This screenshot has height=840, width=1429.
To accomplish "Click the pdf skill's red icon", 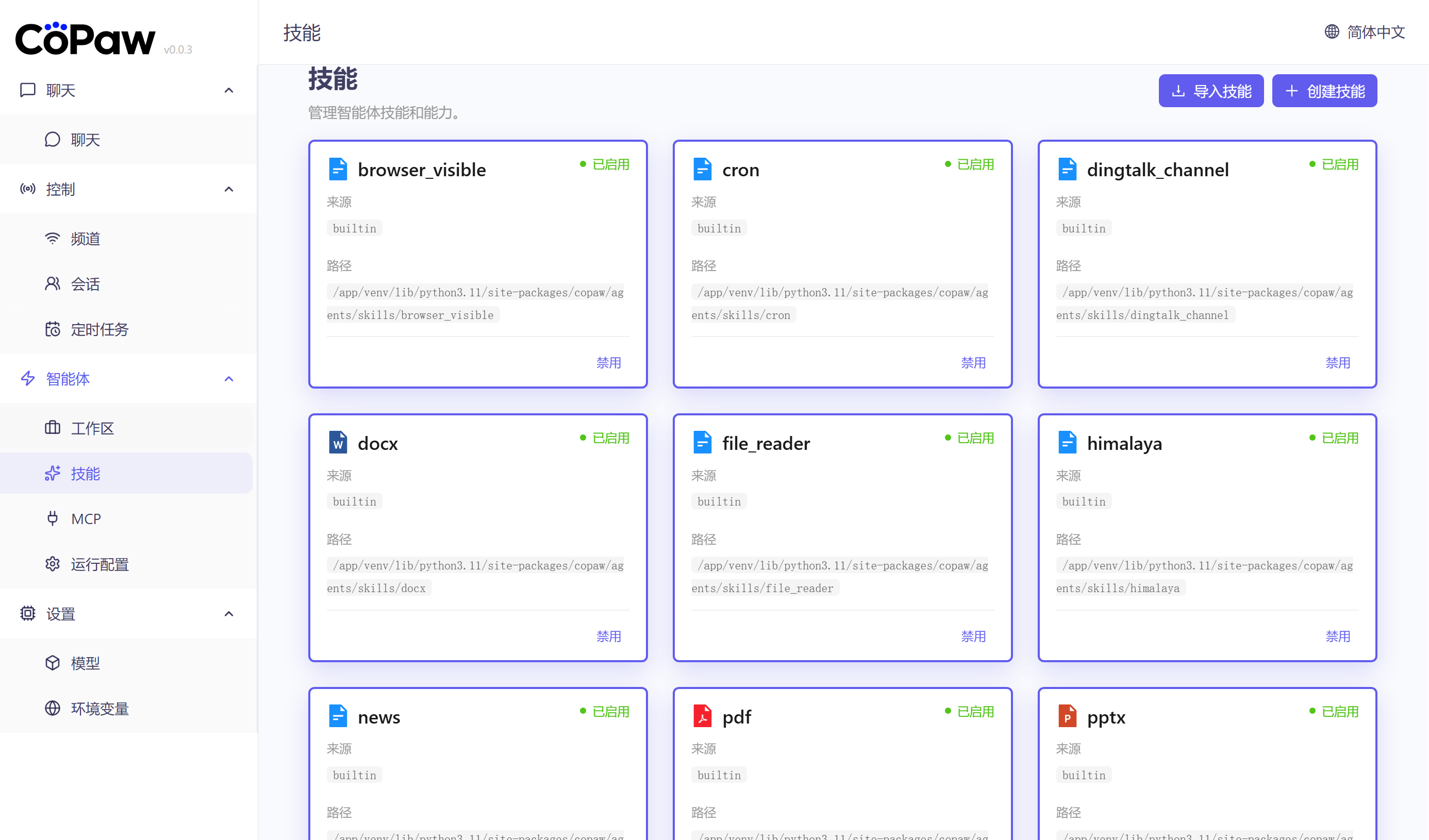I will point(702,716).
